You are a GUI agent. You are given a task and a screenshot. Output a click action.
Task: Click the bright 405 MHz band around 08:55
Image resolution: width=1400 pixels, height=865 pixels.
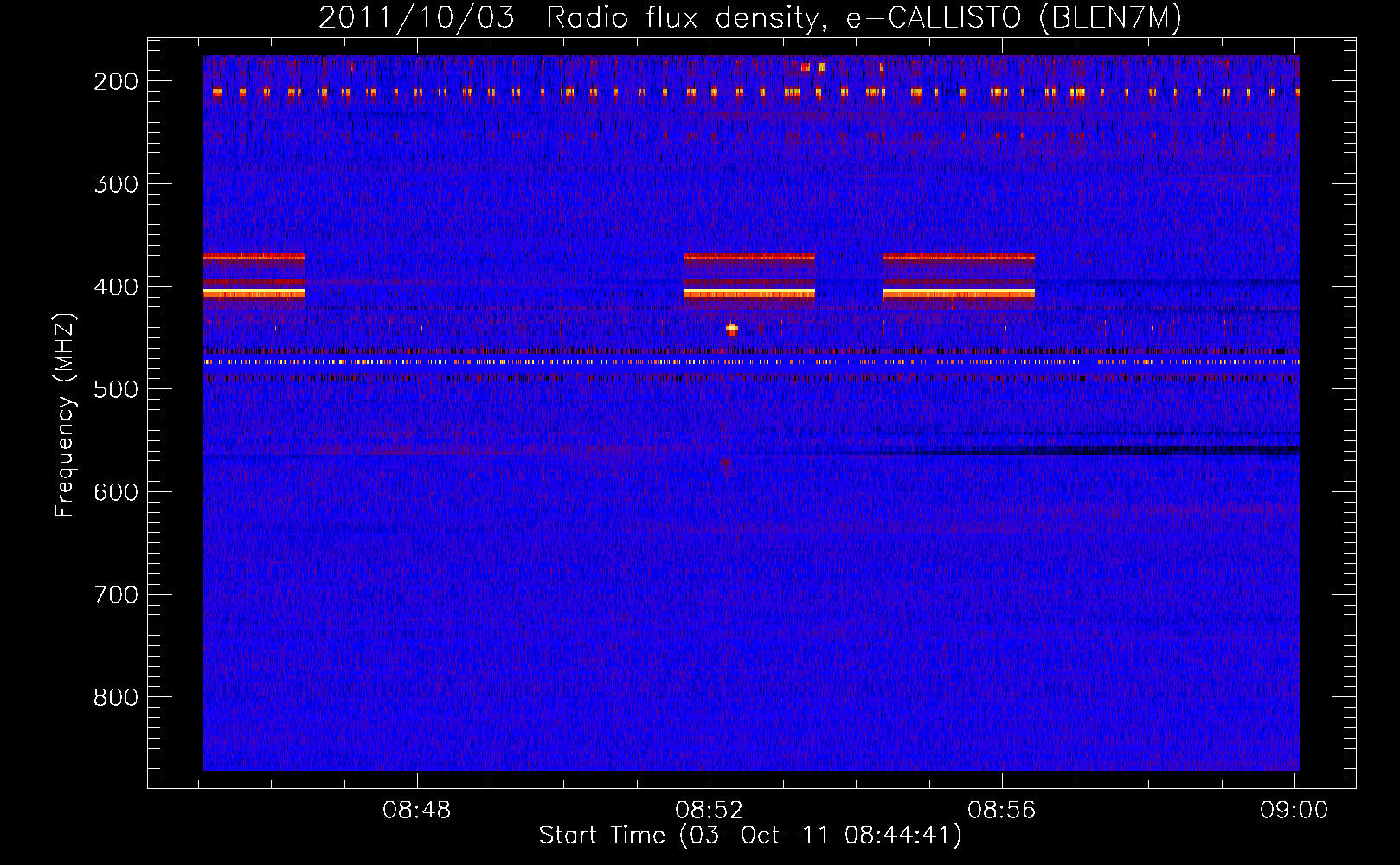[x=959, y=293]
